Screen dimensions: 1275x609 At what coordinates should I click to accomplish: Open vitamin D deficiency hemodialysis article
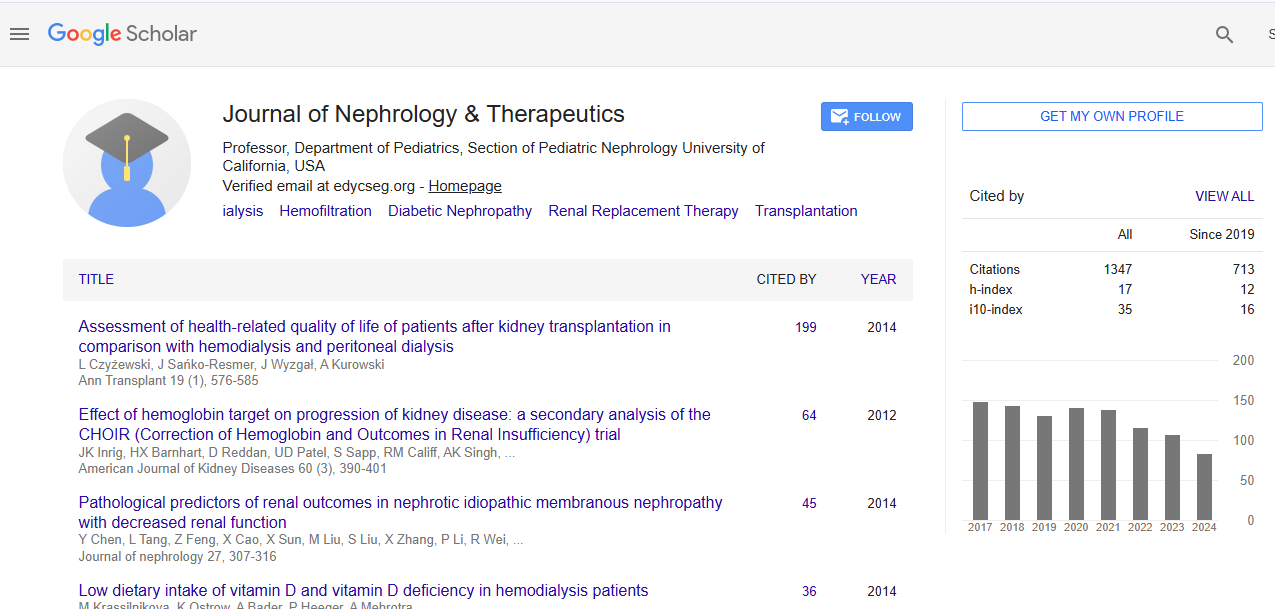[363, 590]
